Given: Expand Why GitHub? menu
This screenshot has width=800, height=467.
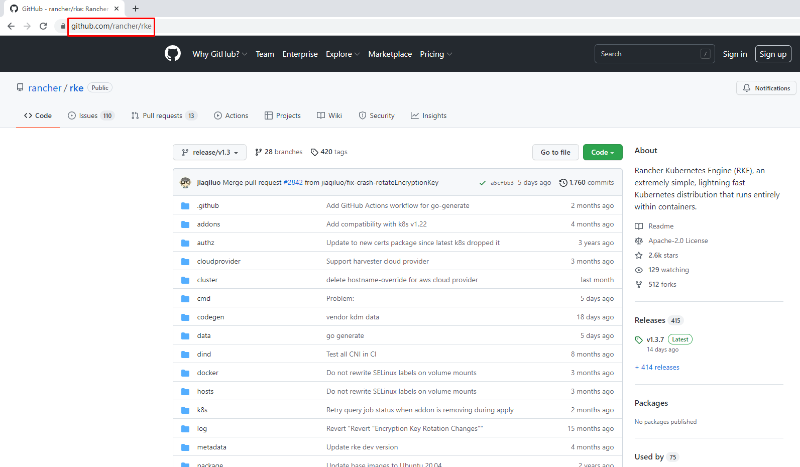Looking at the screenshot, I should pyautogui.click(x=219, y=54).
